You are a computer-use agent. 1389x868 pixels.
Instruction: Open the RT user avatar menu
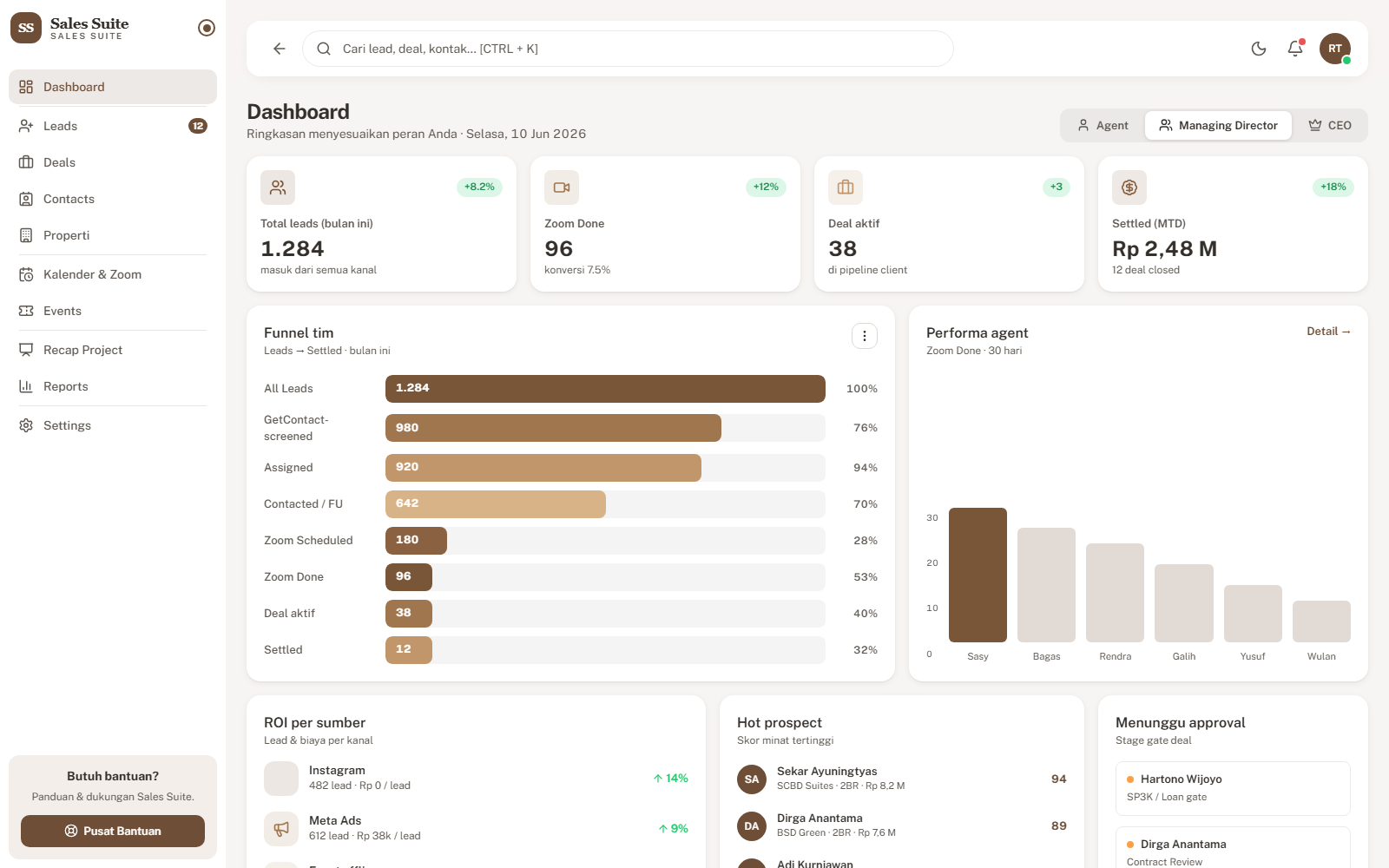click(1335, 49)
